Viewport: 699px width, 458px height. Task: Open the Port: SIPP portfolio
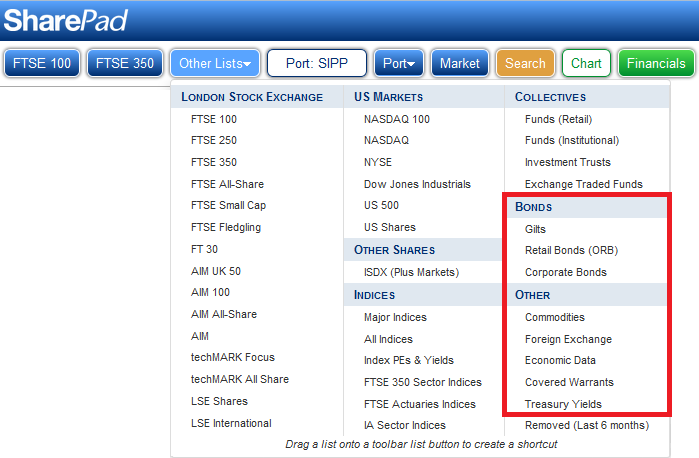click(317, 63)
